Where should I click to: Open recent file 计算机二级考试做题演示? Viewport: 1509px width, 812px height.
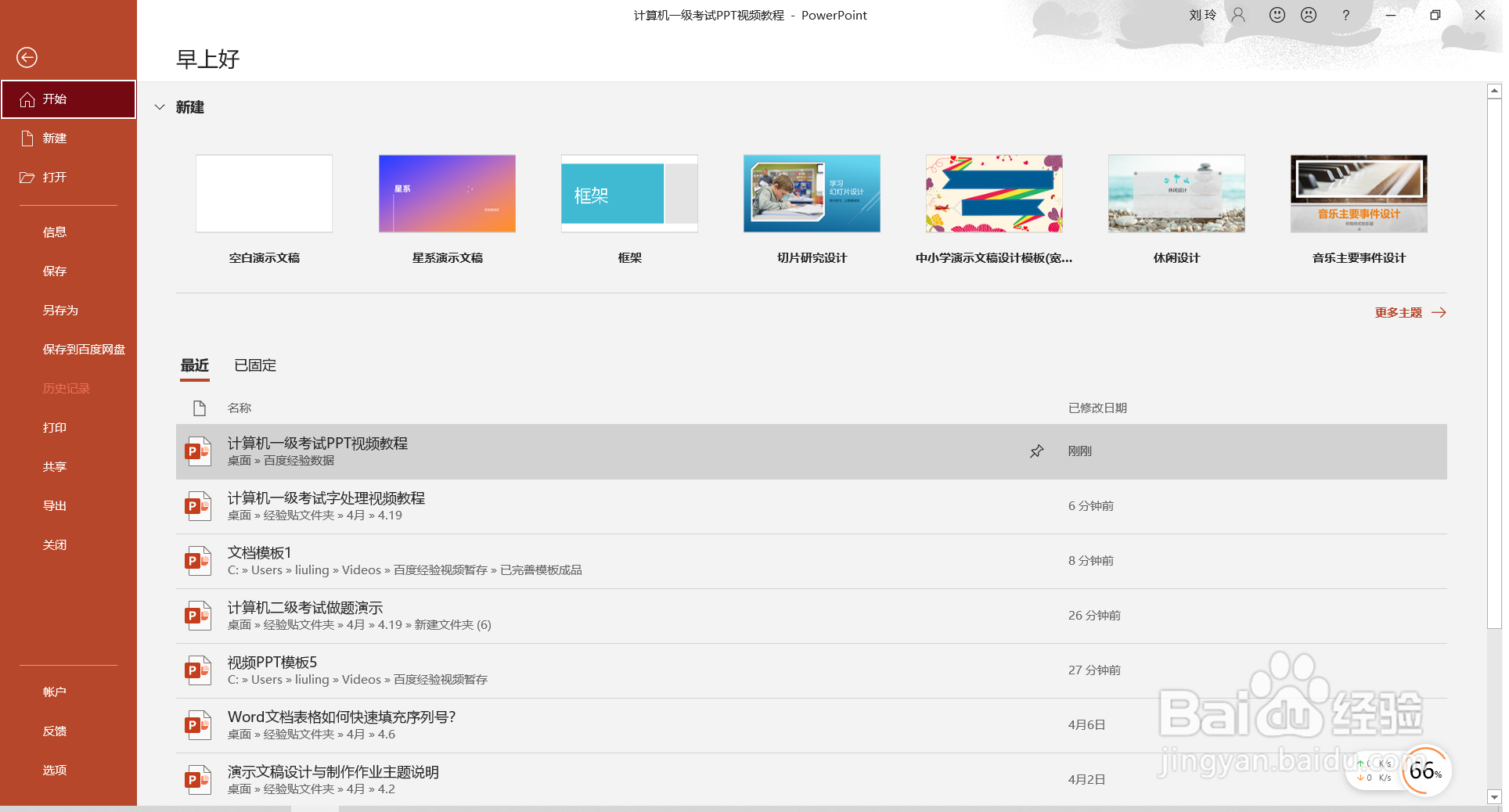[x=812, y=616]
